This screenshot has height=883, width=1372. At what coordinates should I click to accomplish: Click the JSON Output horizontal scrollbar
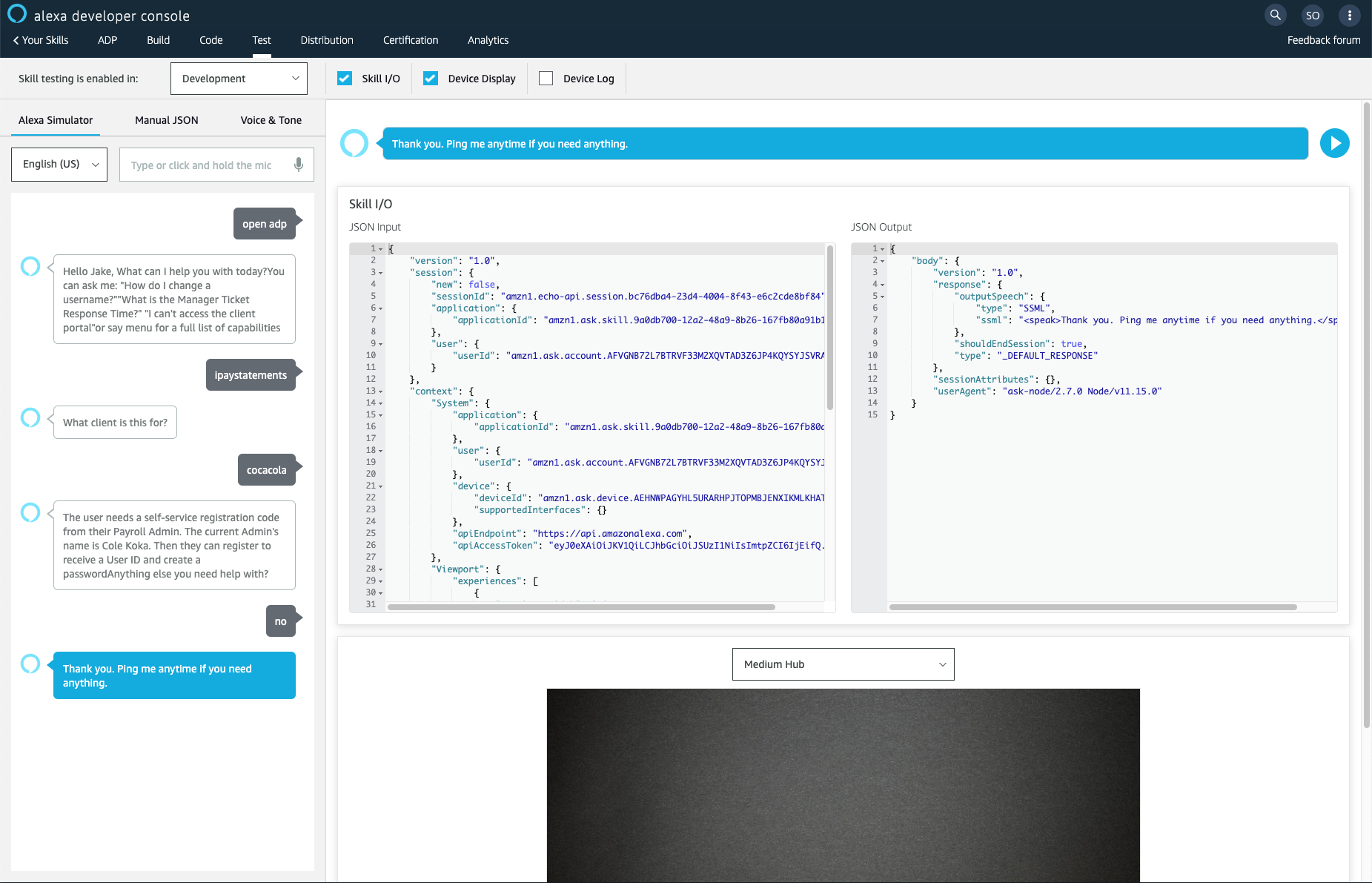click(1093, 607)
